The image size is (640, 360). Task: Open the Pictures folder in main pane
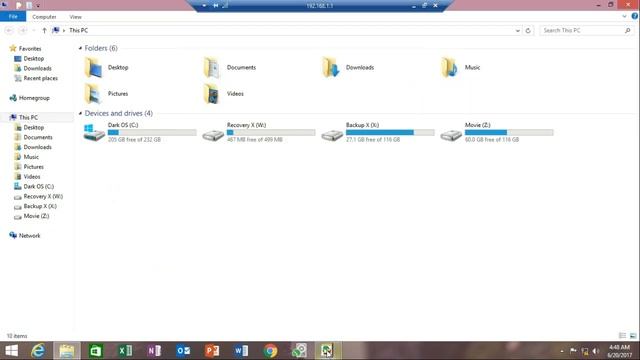coord(106,93)
